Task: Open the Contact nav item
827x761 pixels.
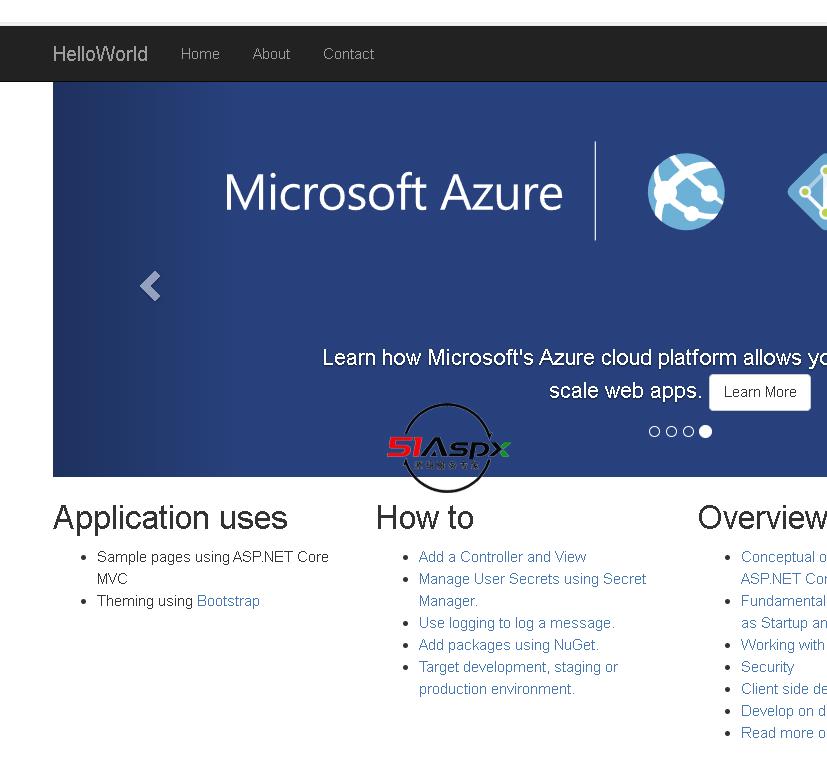Action: point(349,54)
